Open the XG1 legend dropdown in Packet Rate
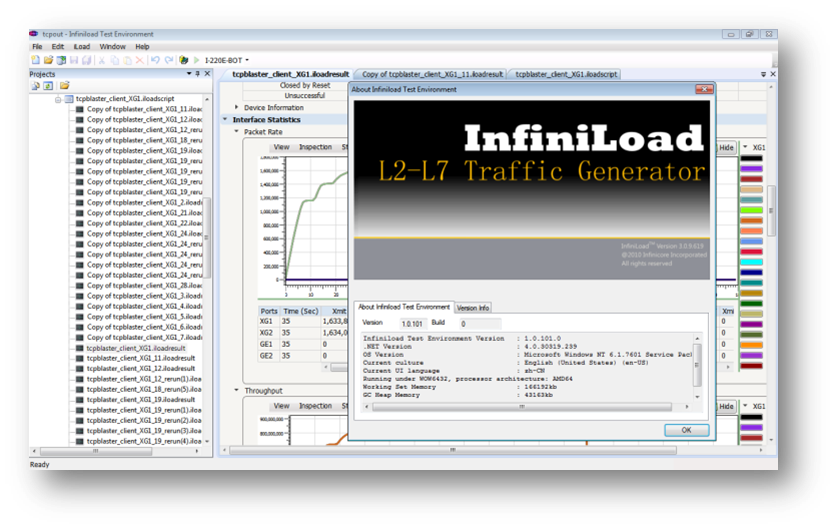Image resolution: width=837 pixels, height=529 pixels. [746, 147]
